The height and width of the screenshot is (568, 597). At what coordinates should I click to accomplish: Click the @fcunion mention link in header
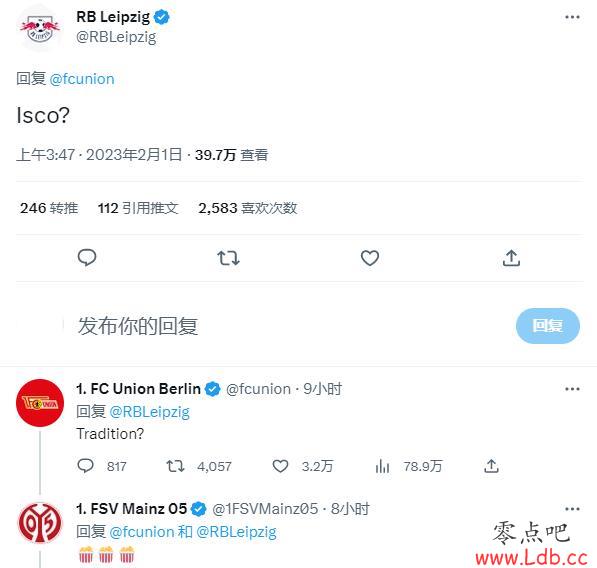(82, 79)
